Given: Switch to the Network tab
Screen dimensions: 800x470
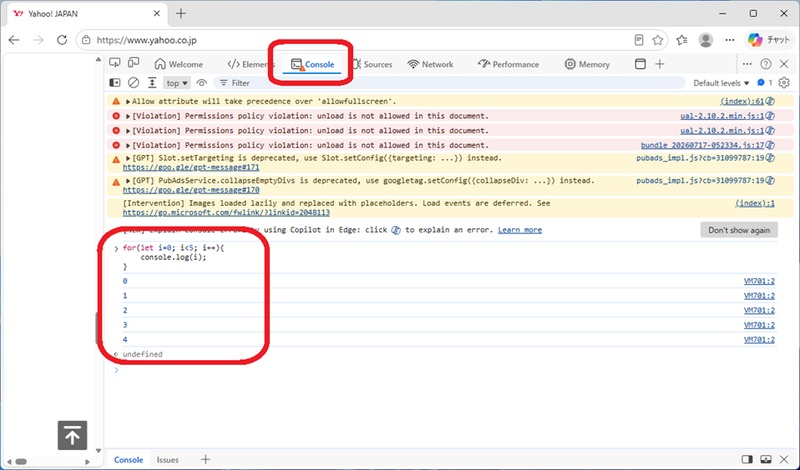Looking at the screenshot, I should click(430, 64).
